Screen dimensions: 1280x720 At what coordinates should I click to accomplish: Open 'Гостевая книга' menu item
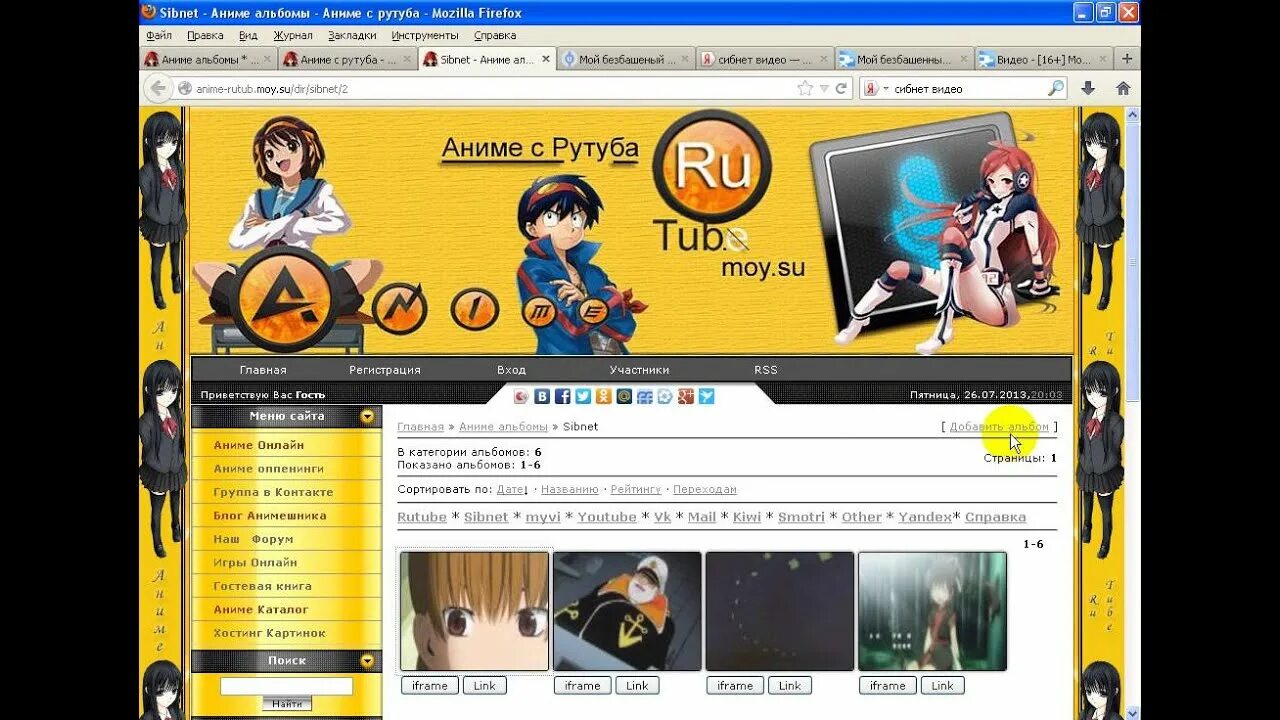click(262, 586)
